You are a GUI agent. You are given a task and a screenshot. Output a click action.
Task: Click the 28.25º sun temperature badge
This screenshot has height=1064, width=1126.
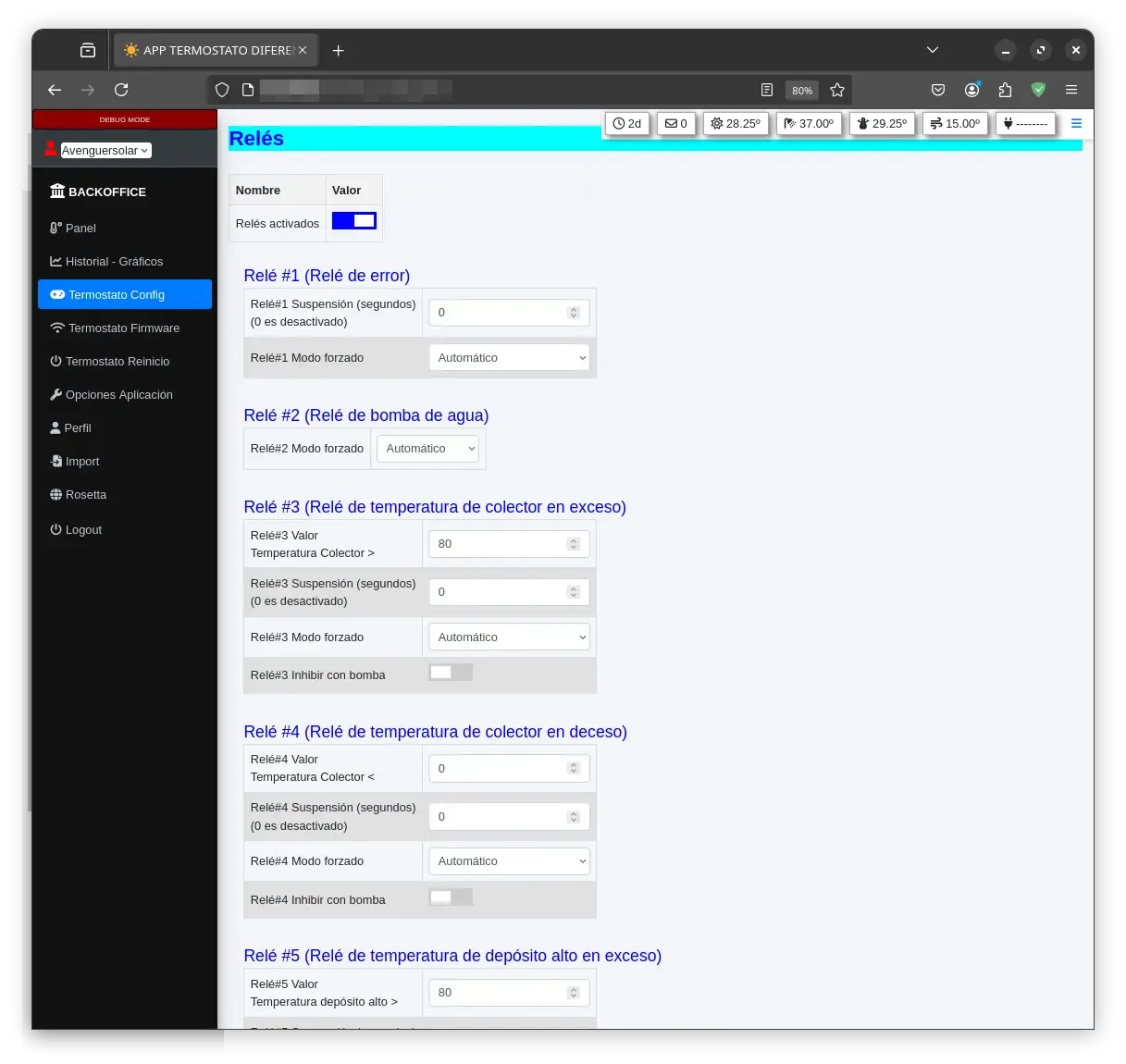736,123
